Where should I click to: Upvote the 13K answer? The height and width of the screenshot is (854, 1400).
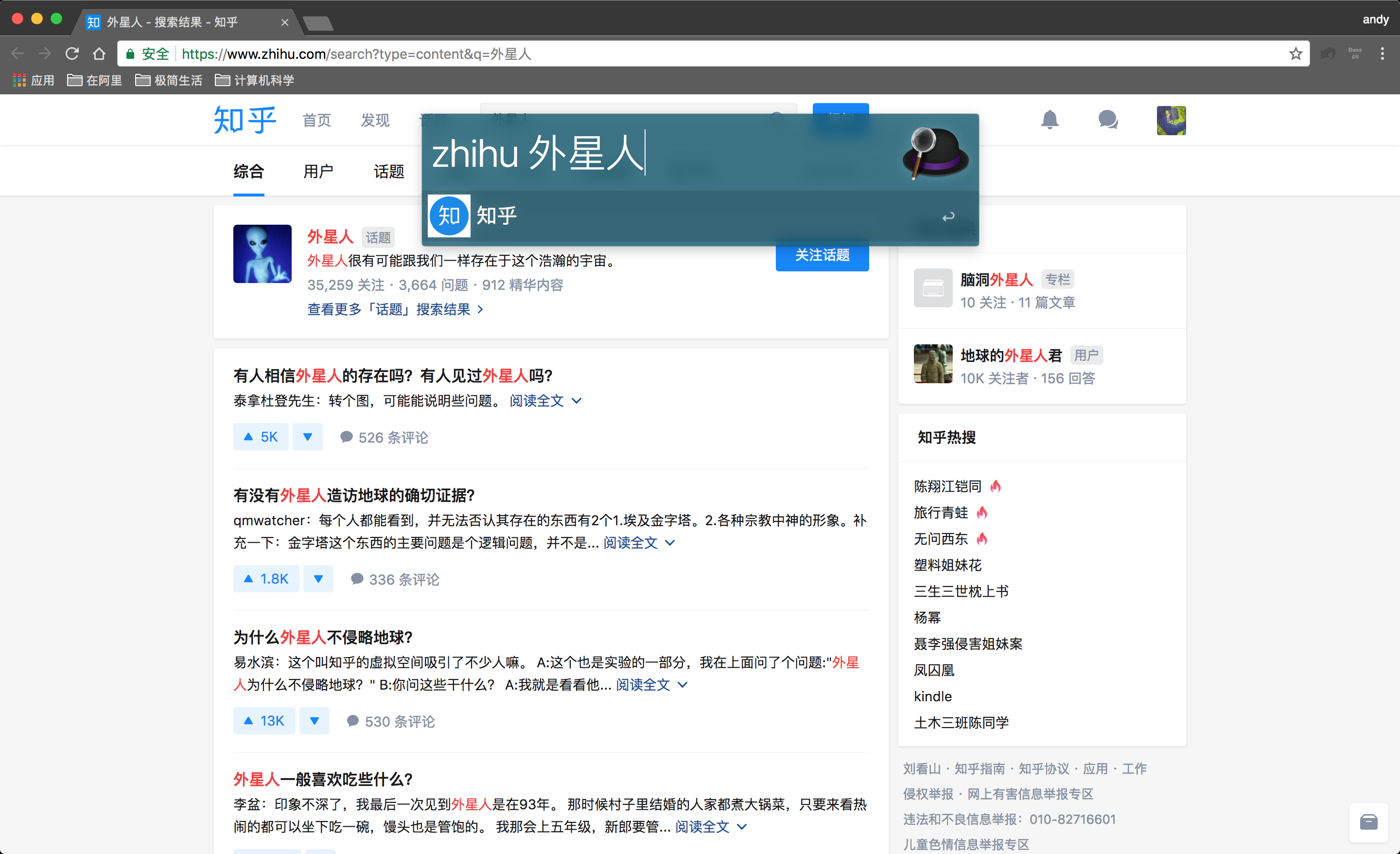264,721
